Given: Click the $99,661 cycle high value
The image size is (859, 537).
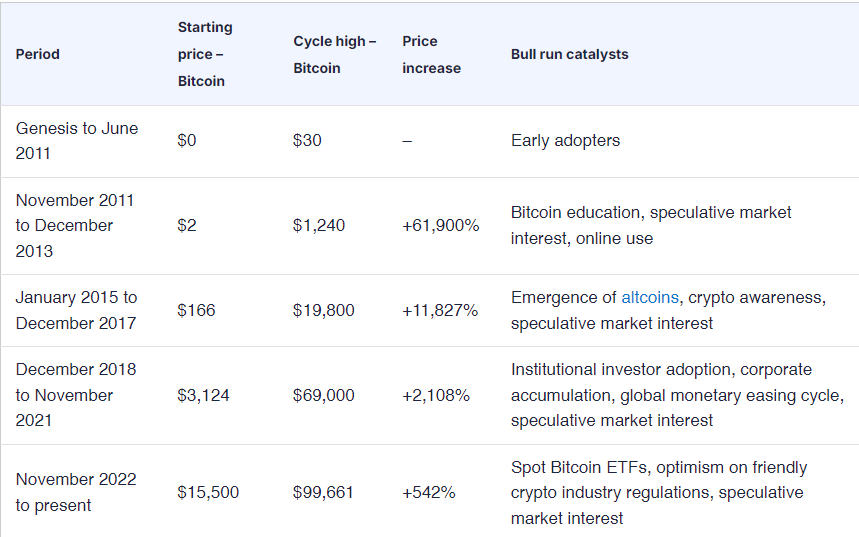Looking at the screenshot, I should [x=323, y=493].
